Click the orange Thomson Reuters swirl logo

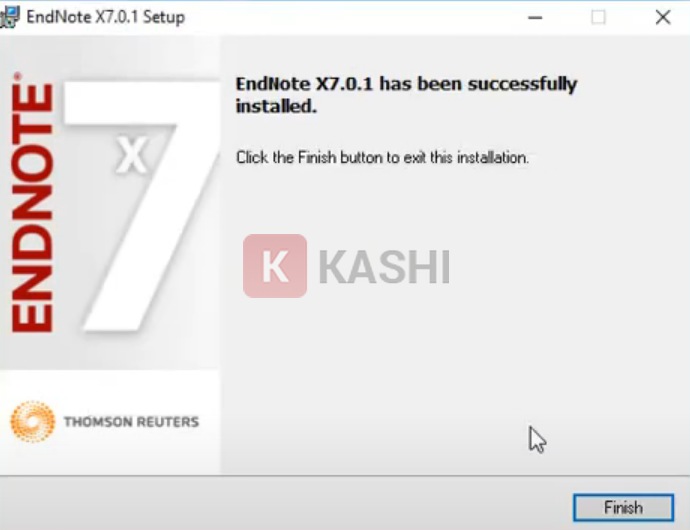click(33, 421)
